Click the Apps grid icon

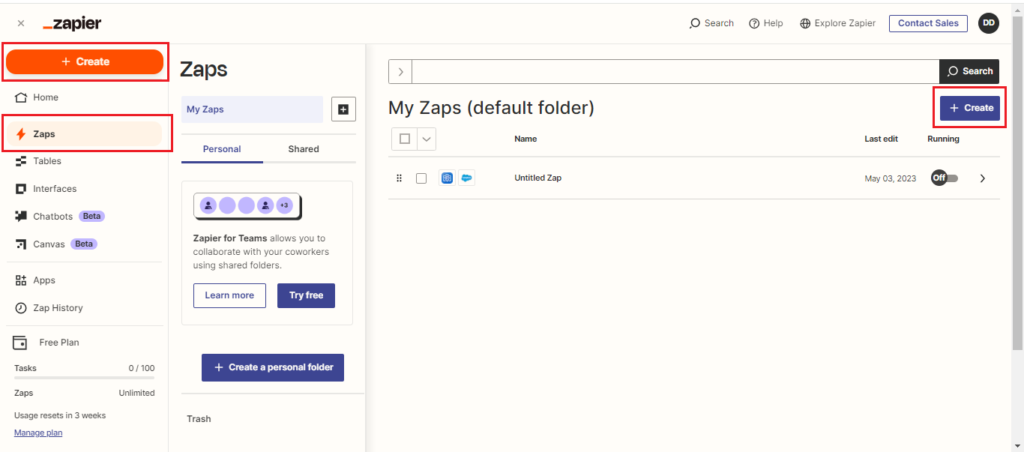(21, 280)
